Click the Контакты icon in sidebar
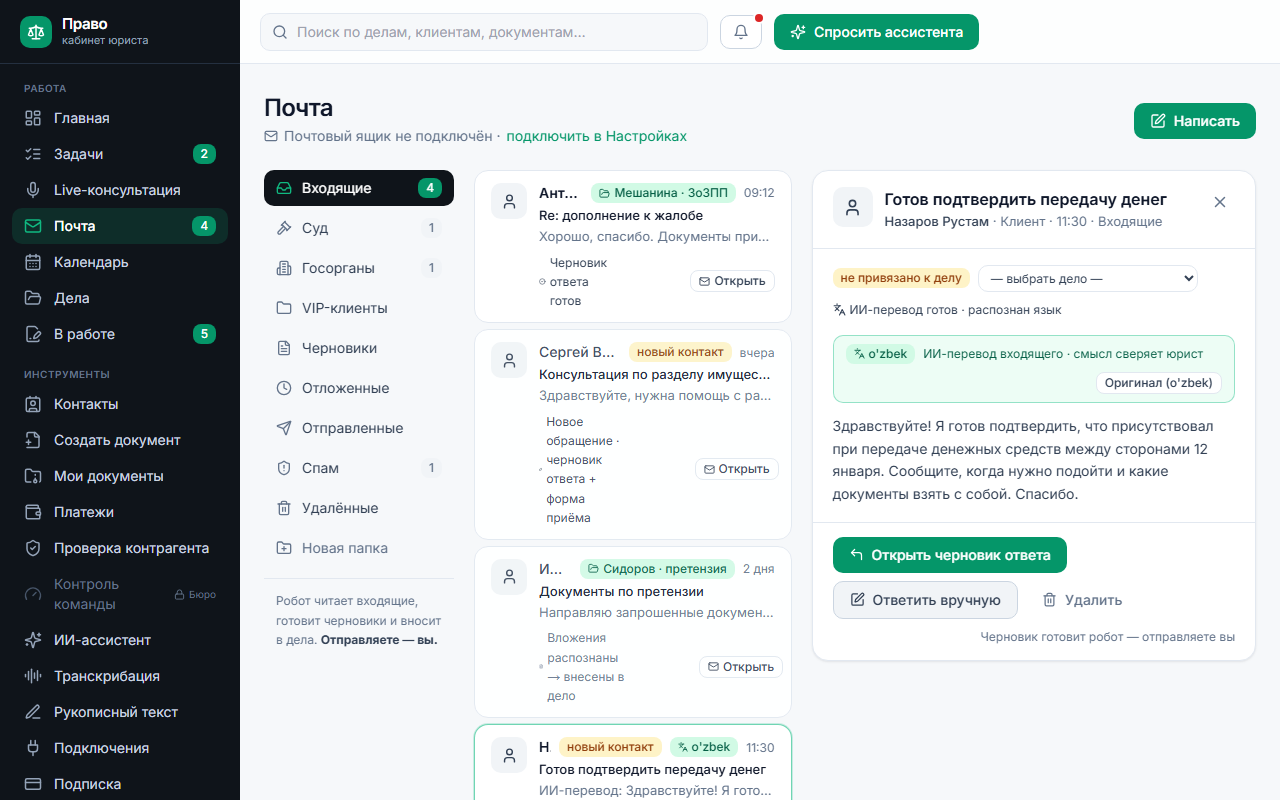This screenshot has width=1280, height=800. [33, 404]
